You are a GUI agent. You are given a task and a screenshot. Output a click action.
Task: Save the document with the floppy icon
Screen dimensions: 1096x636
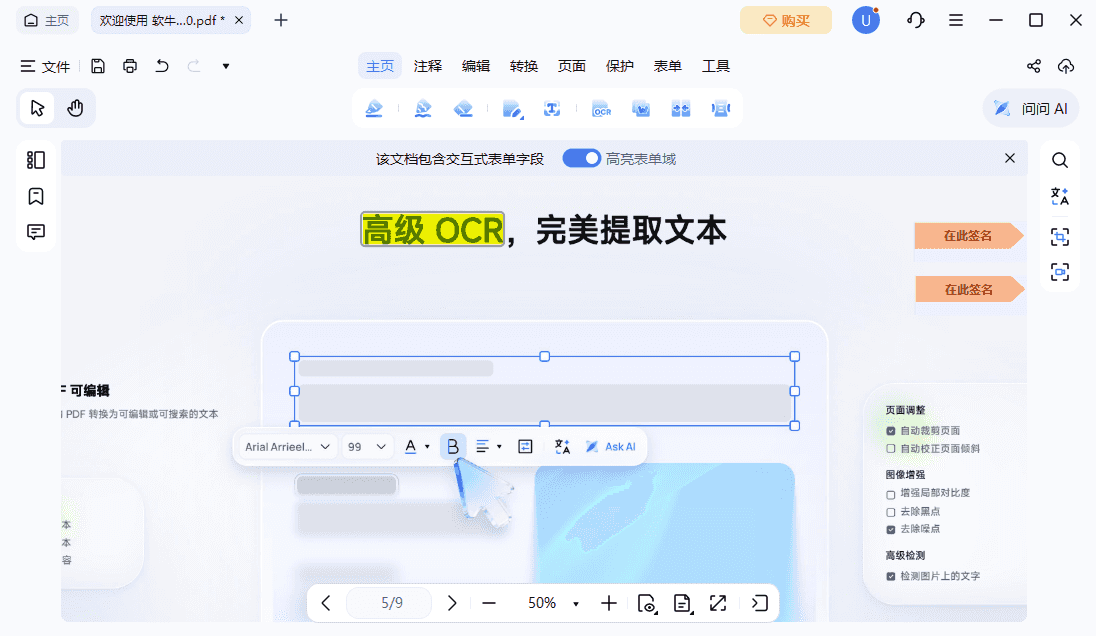[x=98, y=66]
